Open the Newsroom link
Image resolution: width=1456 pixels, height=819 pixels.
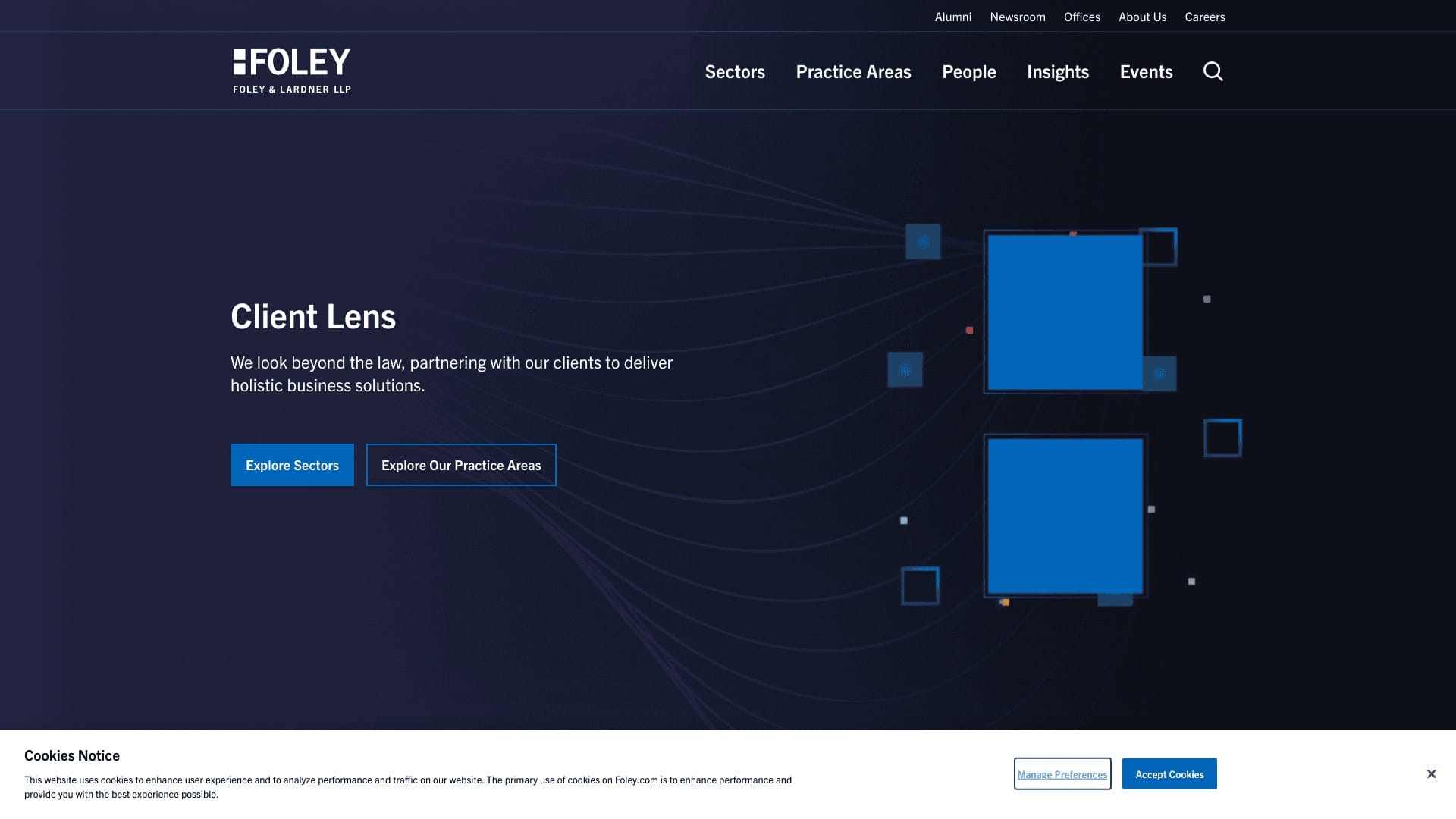[x=1017, y=16]
